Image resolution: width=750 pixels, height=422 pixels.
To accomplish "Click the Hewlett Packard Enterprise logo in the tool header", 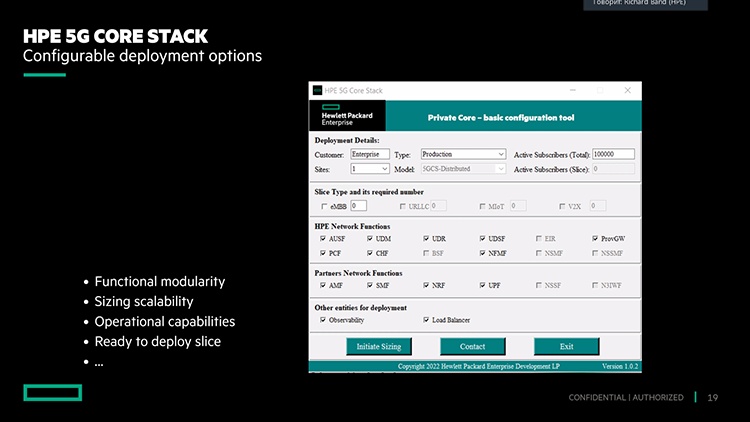I will tap(347, 115).
